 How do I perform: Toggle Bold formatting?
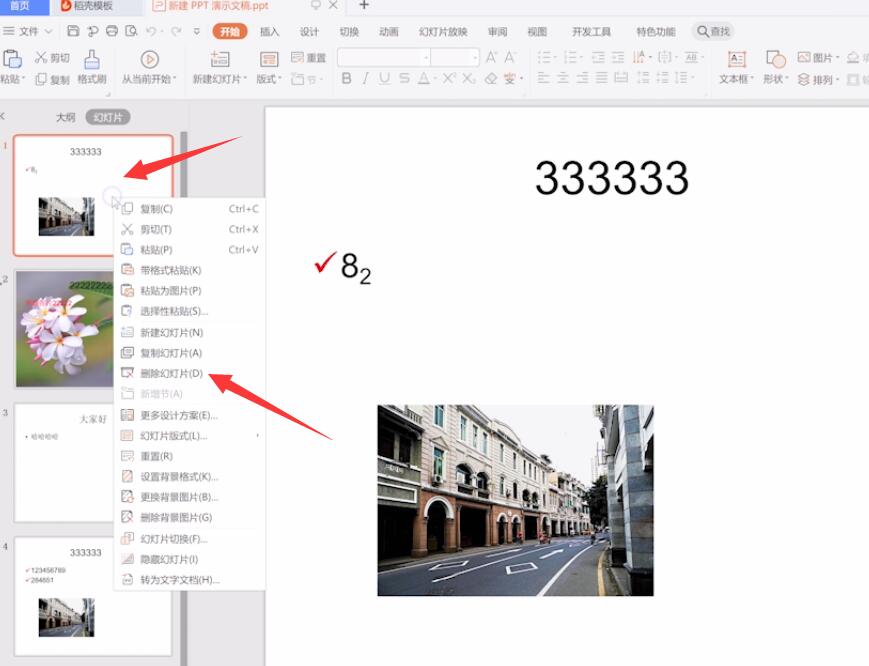[x=346, y=78]
